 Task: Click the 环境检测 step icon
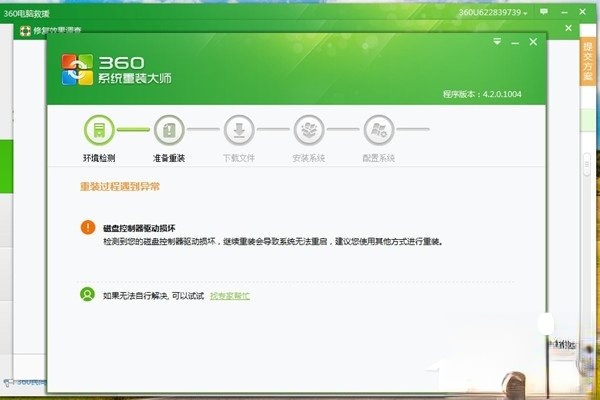99,130
